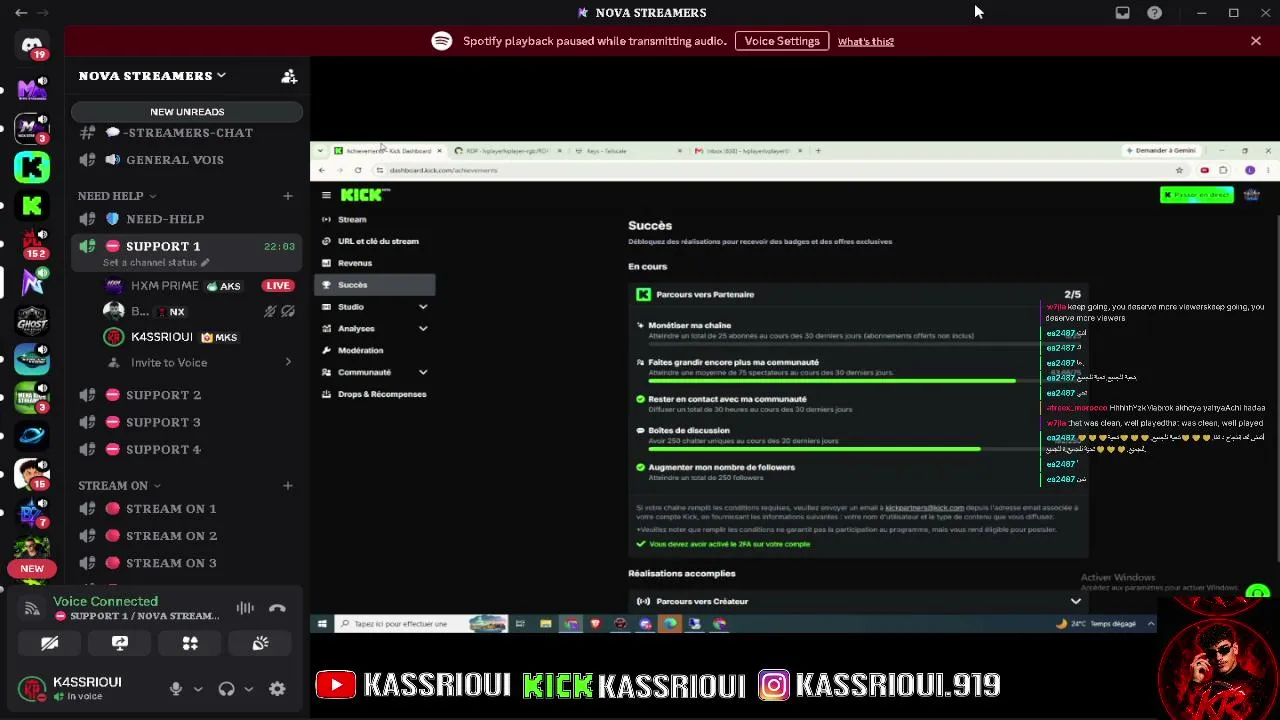Bookmark the Kick page with star icon
This screenshot has width=1280, height=720.
pyautogui.click(x=1180, y=170)
